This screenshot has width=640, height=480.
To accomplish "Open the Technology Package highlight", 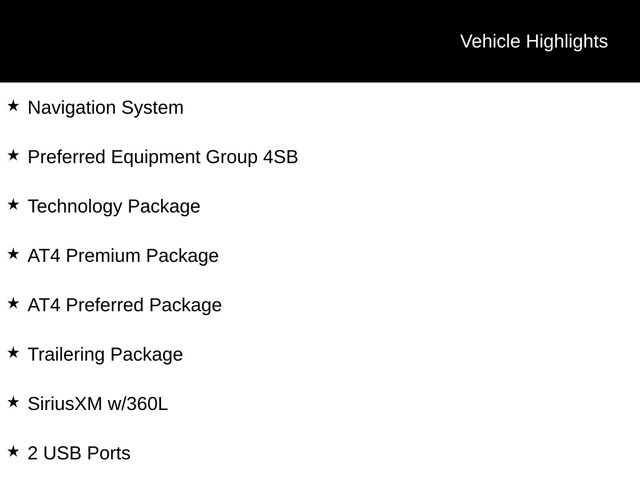I will point(113,207).
